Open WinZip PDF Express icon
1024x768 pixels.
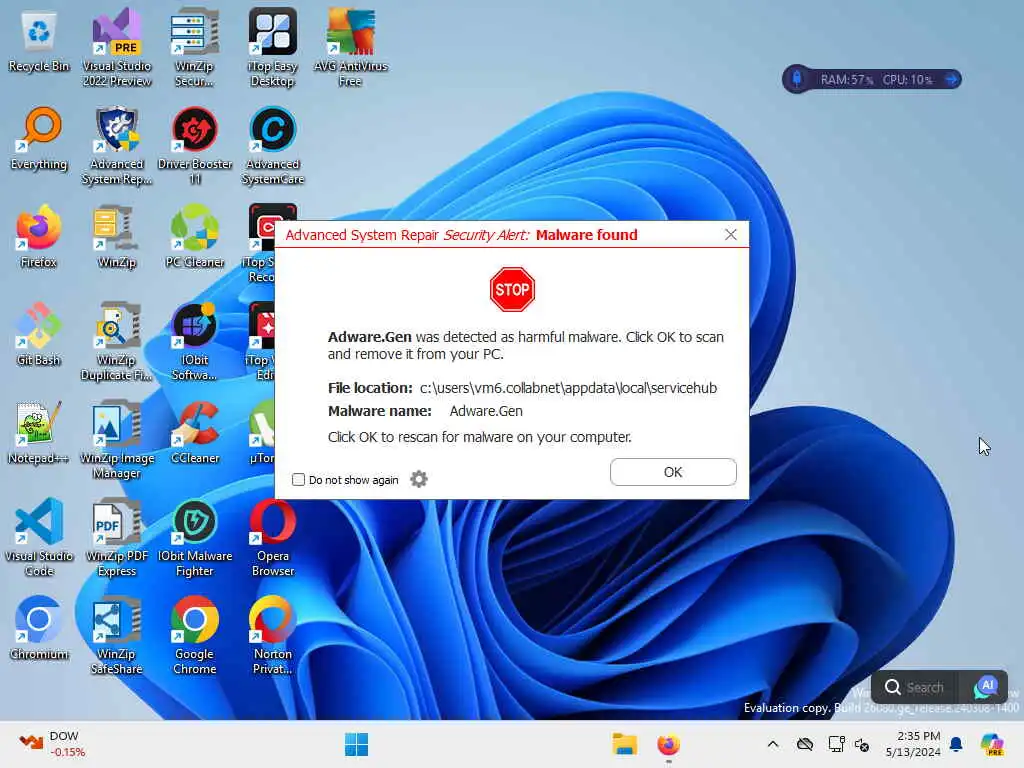click(116, 537)
